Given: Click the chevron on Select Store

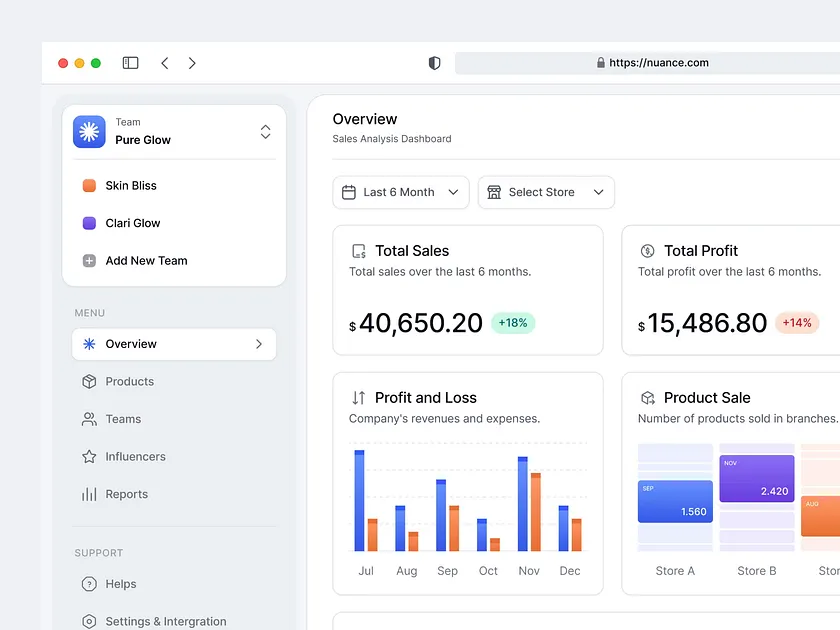Looking at the screenshot, I should point(599,192).
